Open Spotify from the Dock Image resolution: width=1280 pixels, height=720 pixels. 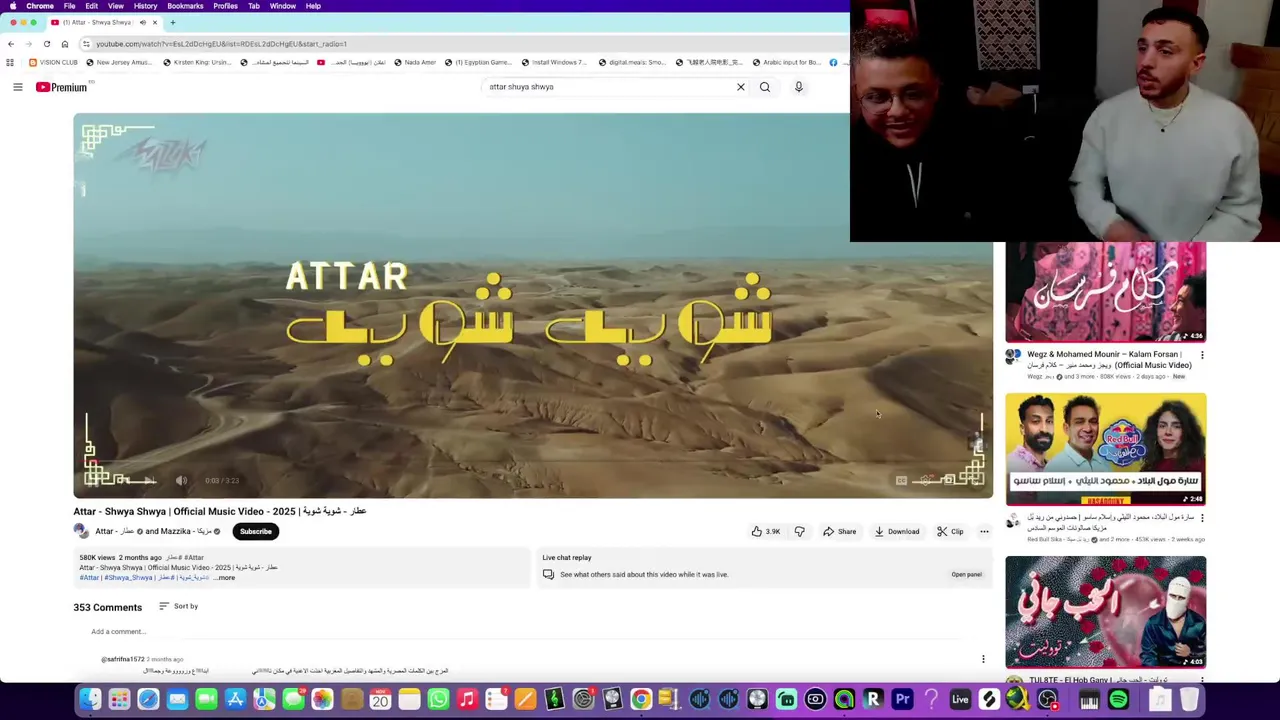pyautogui.click(x=1118, y=700)
